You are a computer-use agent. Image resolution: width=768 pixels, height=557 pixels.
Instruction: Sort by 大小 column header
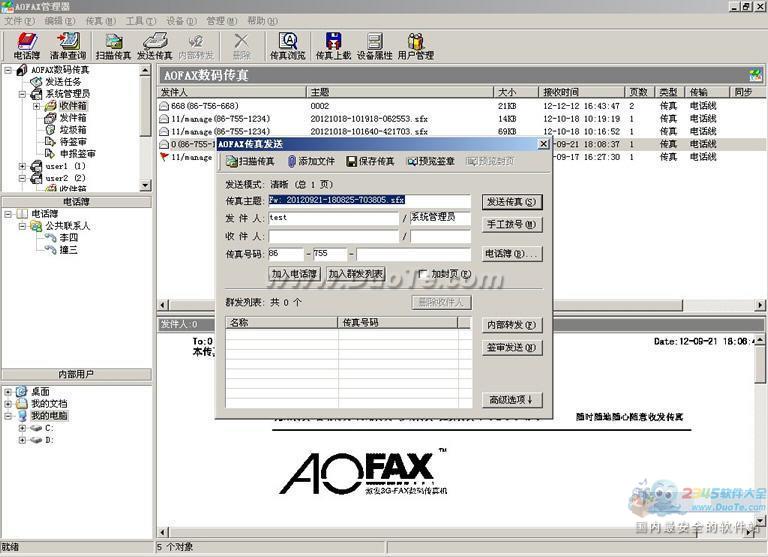coord(515,92)
